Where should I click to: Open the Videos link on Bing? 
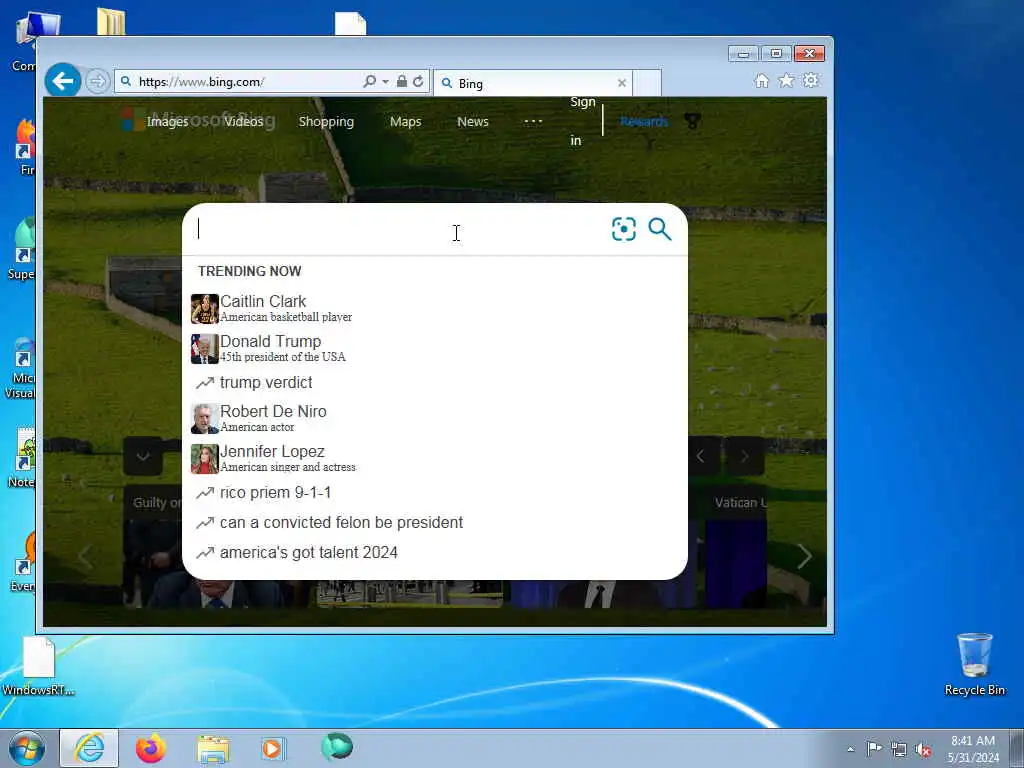click(x=244, y=121)
